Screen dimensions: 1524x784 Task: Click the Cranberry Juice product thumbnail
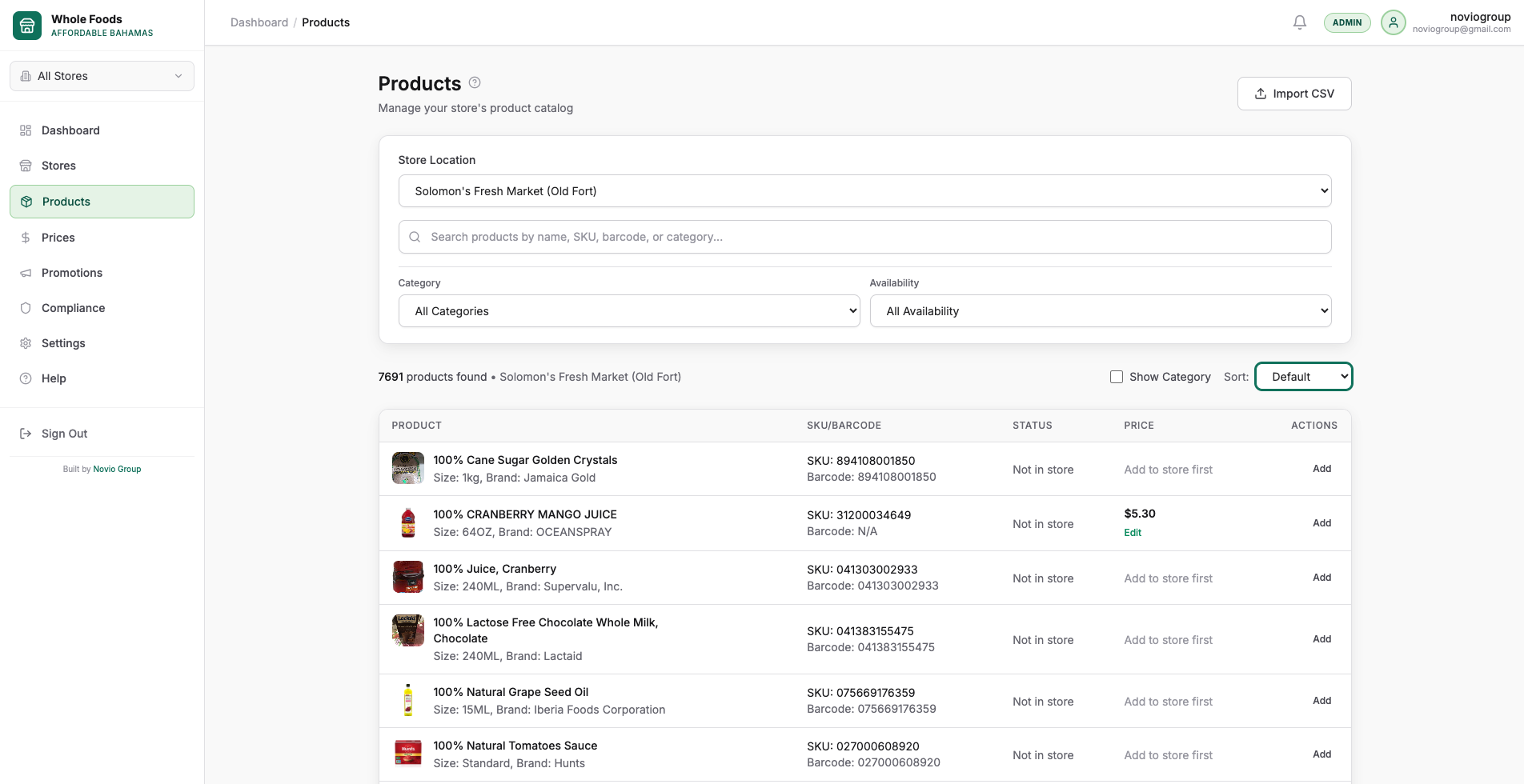408,577
